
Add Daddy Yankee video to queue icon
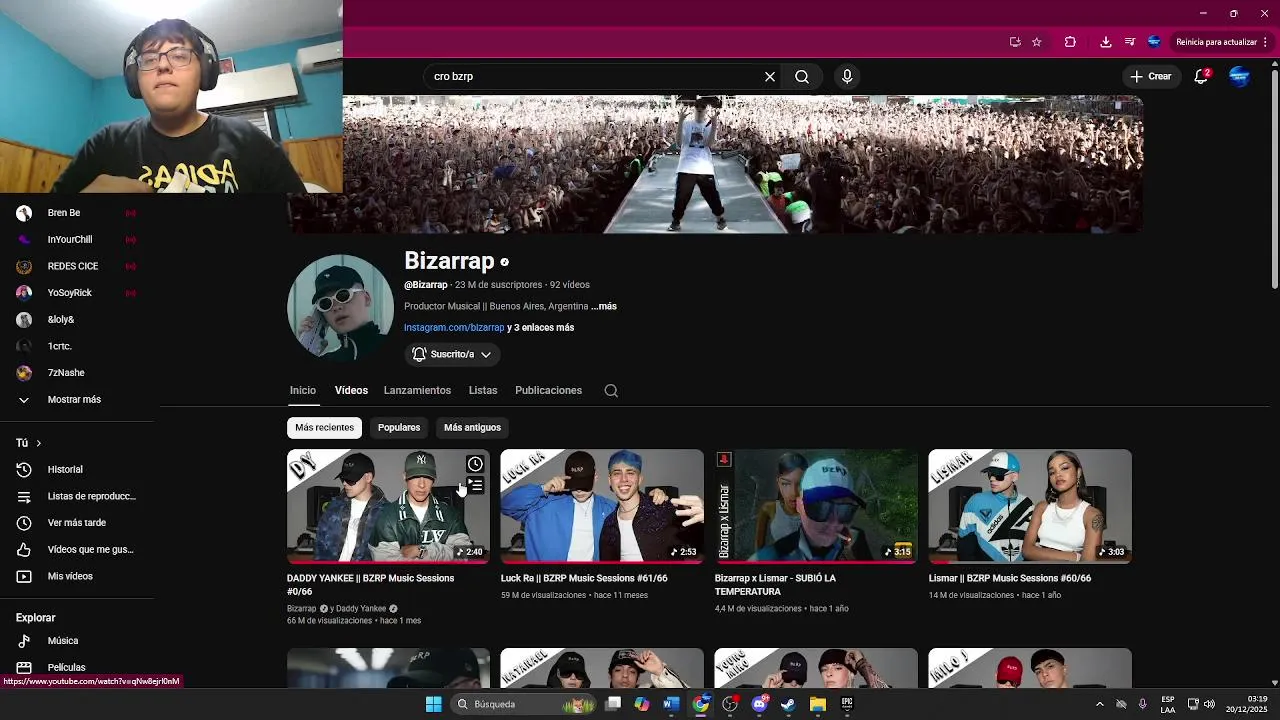pyautogui.click(x=475, y=486)
